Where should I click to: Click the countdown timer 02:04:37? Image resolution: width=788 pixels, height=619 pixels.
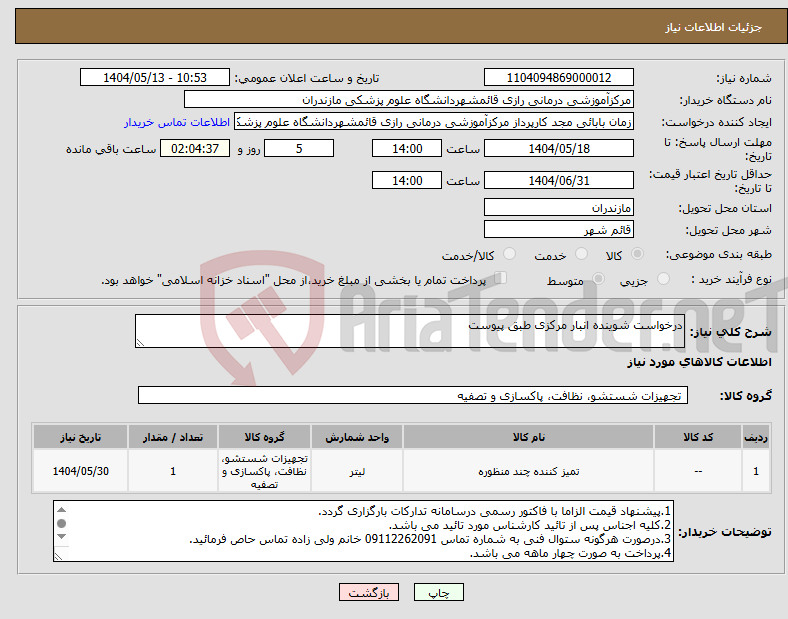click(x=195, y=149)
